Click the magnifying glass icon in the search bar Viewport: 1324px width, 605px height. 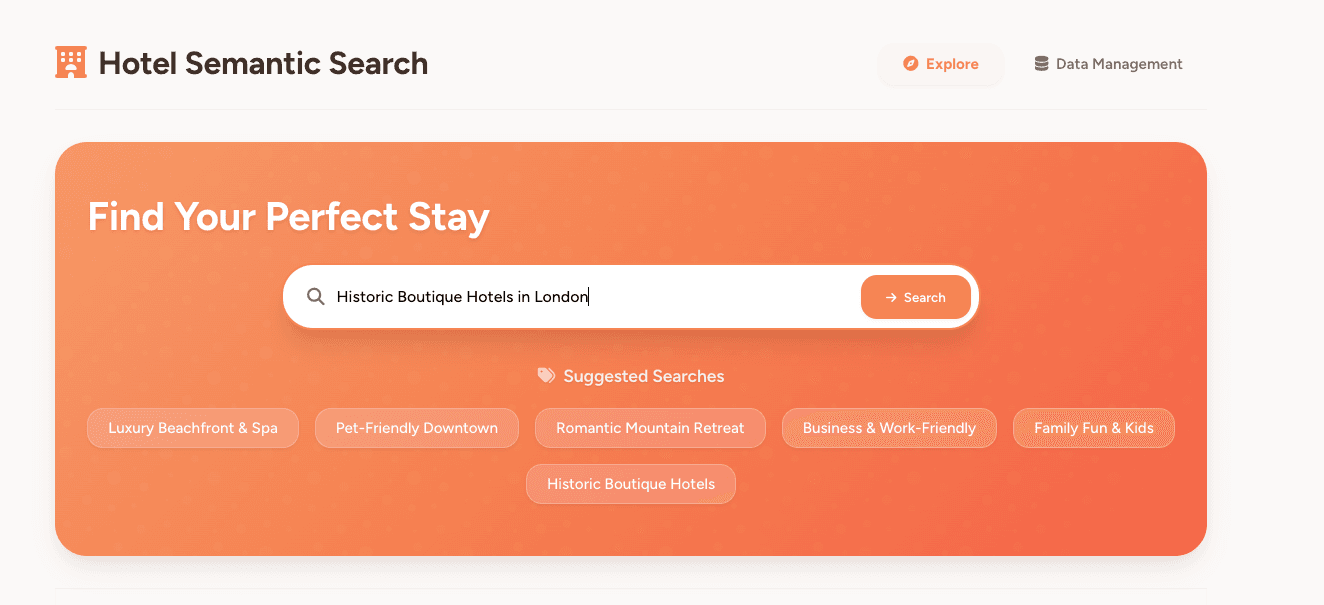[316, 296]
